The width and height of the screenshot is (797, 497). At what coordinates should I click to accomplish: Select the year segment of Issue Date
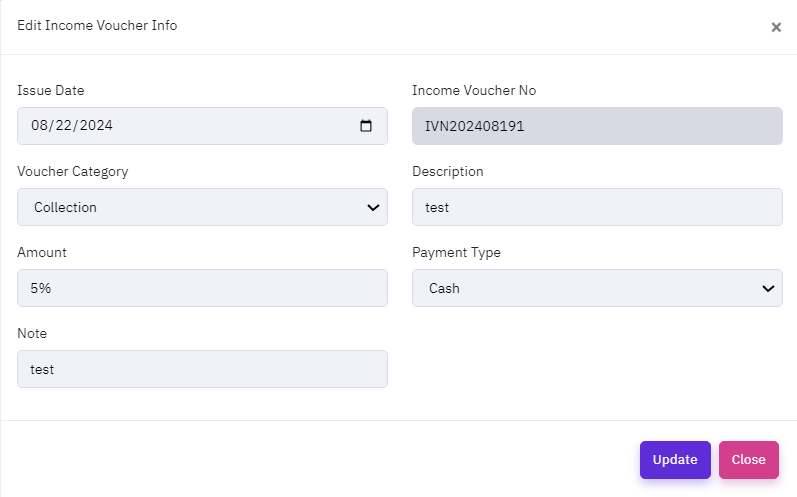(96, 126)
